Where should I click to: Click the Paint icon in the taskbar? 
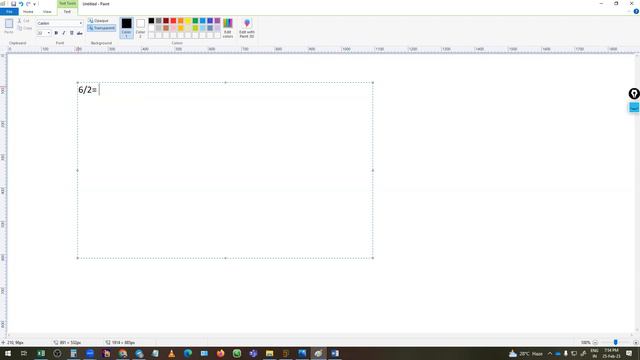click(318, 353)
